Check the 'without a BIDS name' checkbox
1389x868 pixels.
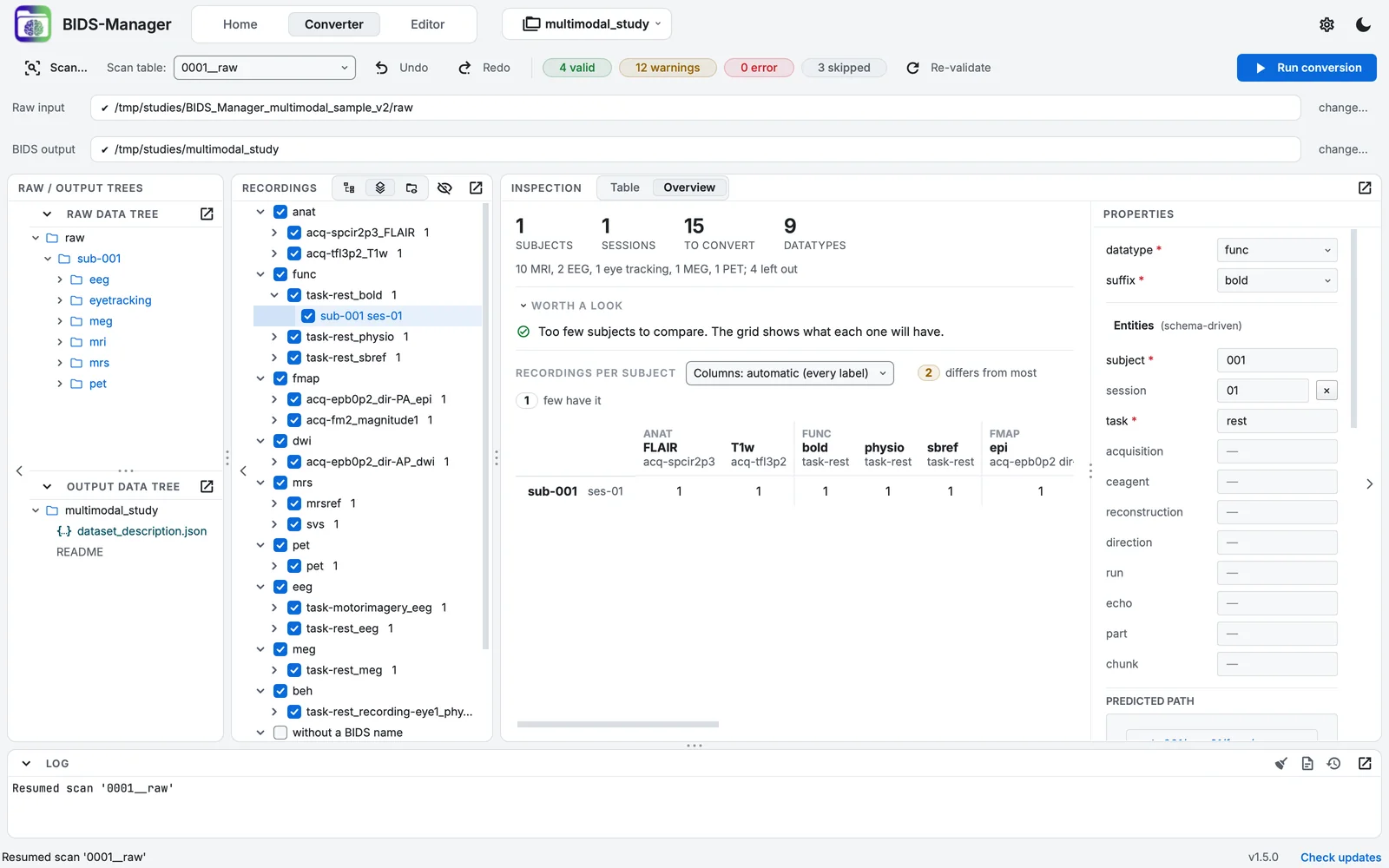(x=280, y=733)
